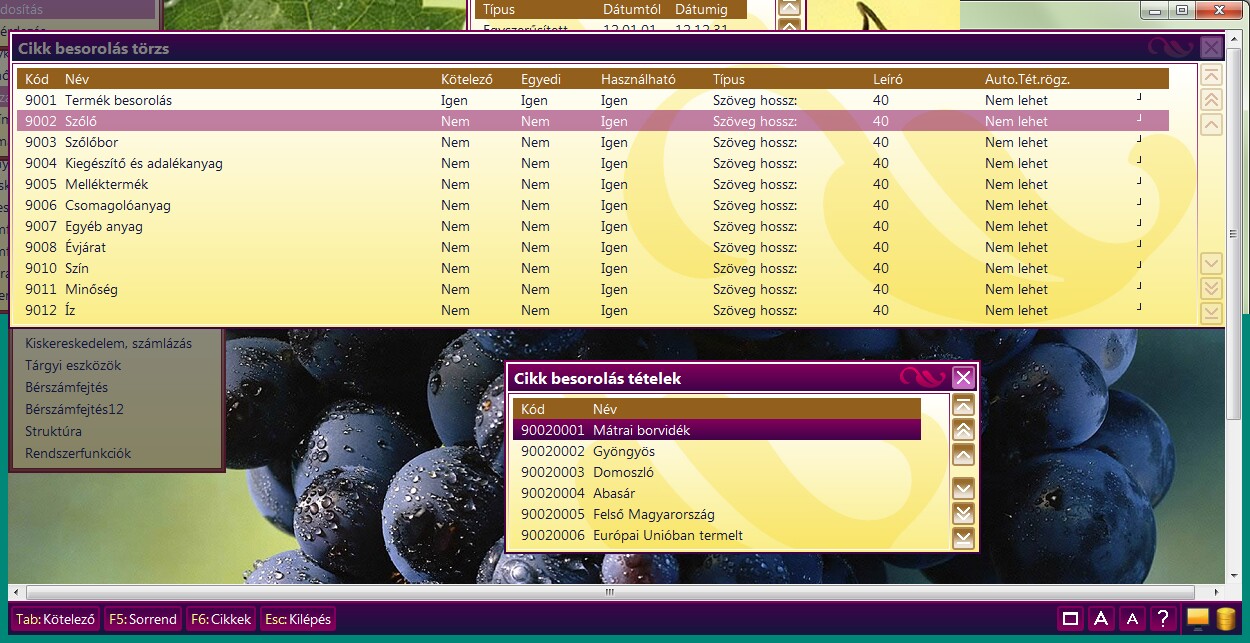Close the Cikk besorolás tételek window
This screenshot has height=643, width=1250.
[x=963, y=377]
